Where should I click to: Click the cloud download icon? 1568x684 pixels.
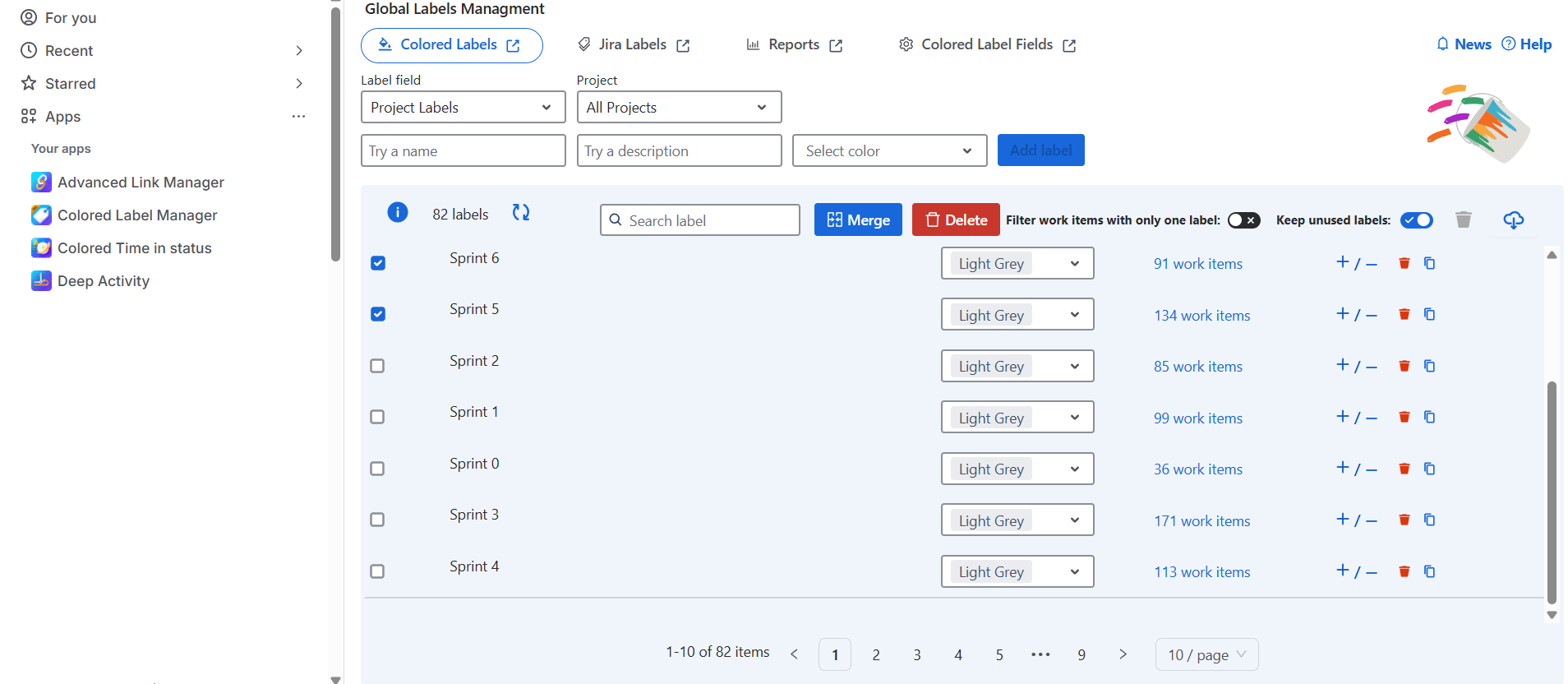1513,220
